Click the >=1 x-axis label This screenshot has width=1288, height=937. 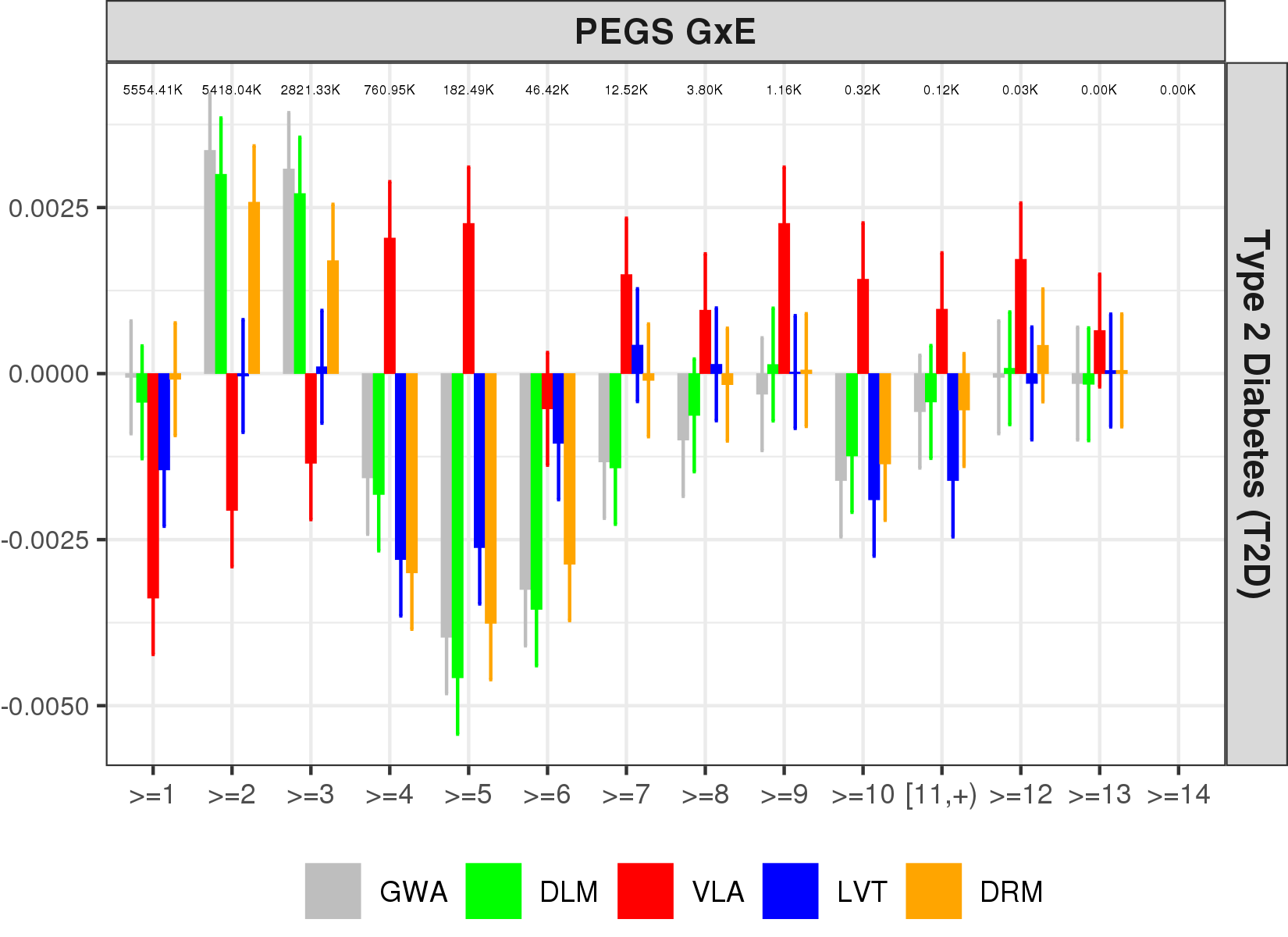[152, 795]
